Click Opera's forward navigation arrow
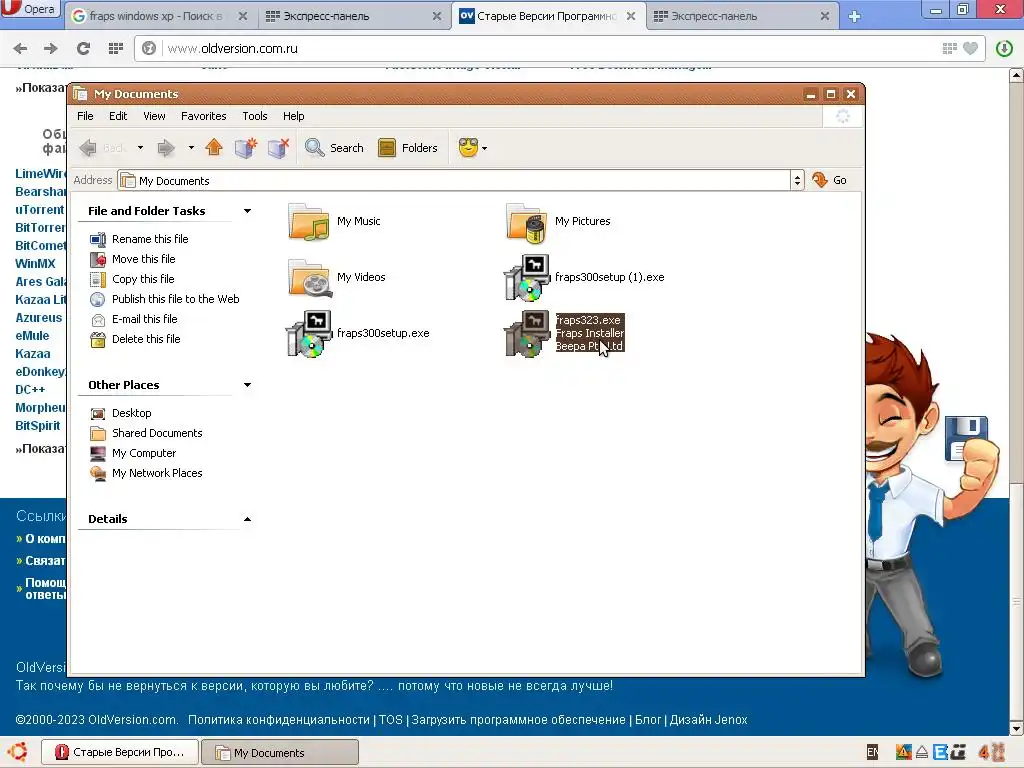 (50, 48)
